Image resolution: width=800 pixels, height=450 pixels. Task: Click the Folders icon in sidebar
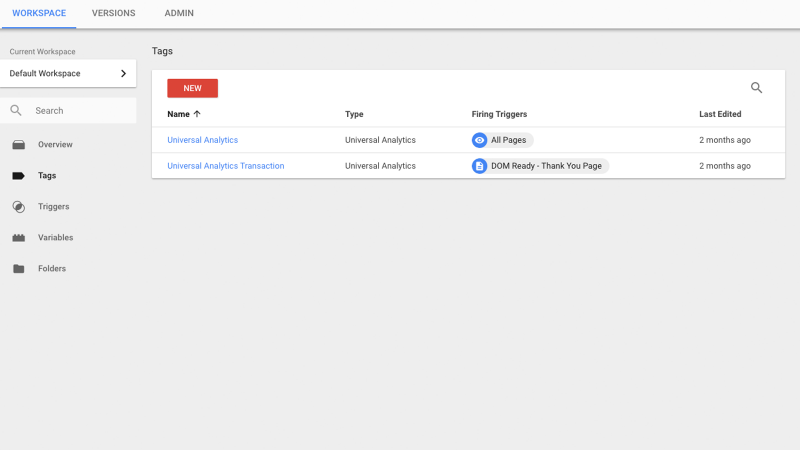point(19,269)
